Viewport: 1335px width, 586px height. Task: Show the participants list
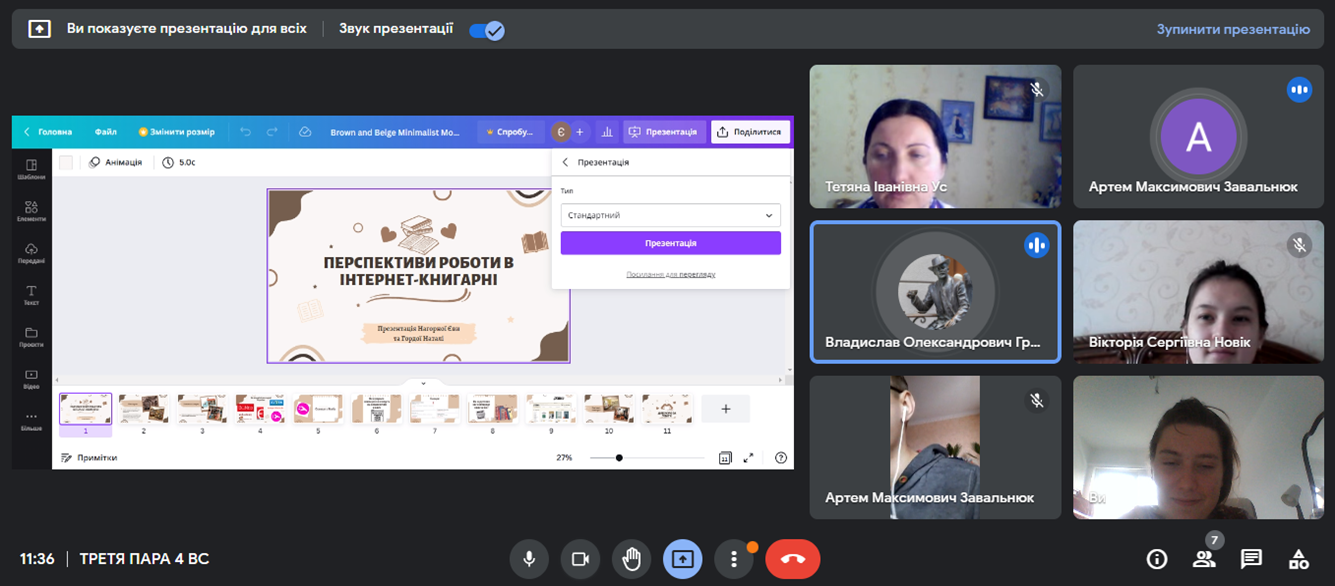click(1204, 559)
